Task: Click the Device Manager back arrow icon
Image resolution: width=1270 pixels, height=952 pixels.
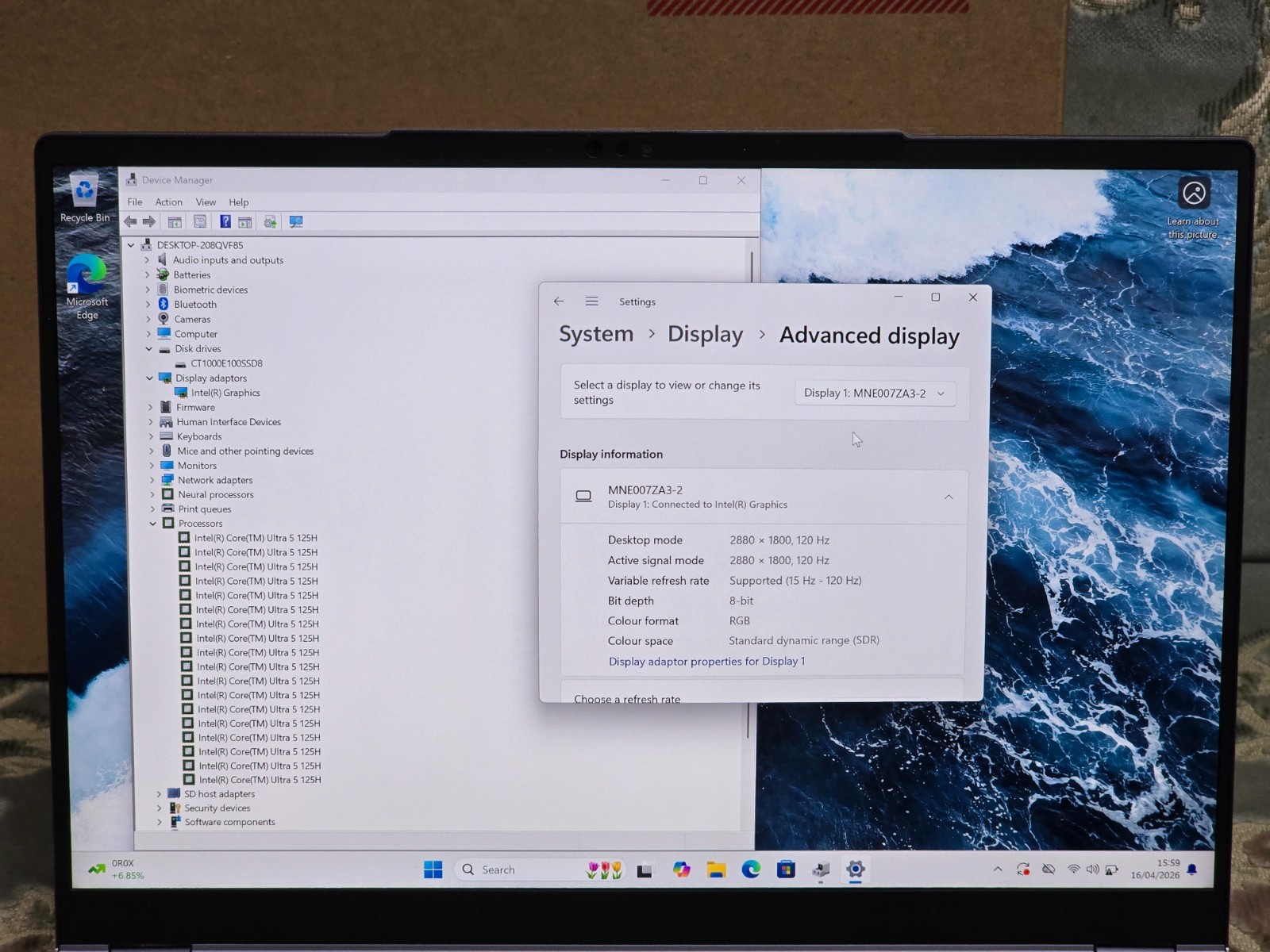Action: tap(130, 222)
